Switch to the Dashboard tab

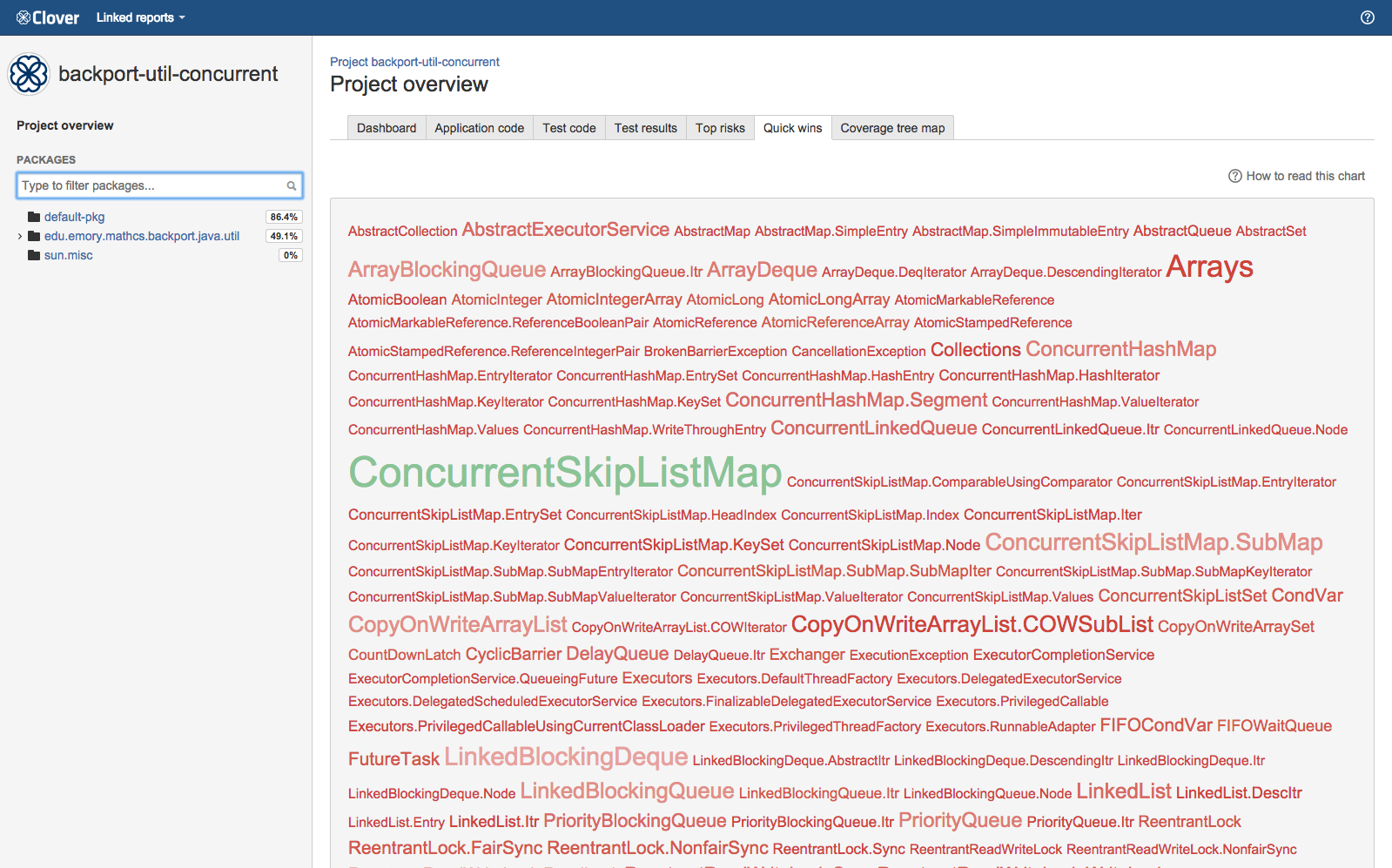point(387,128)
